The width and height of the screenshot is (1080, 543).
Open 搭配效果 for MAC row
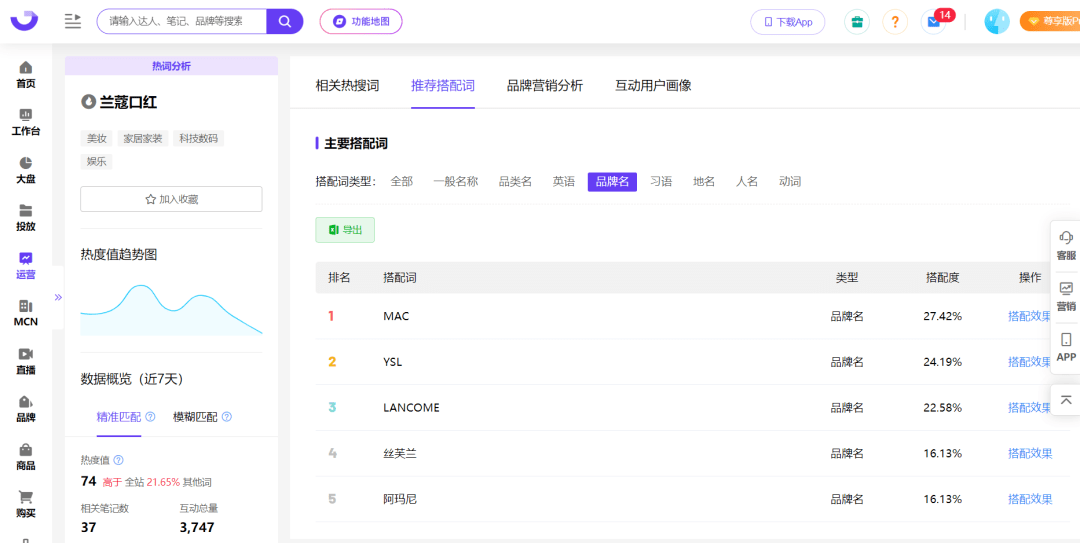pyautogui.click(x=1030, y=316)
